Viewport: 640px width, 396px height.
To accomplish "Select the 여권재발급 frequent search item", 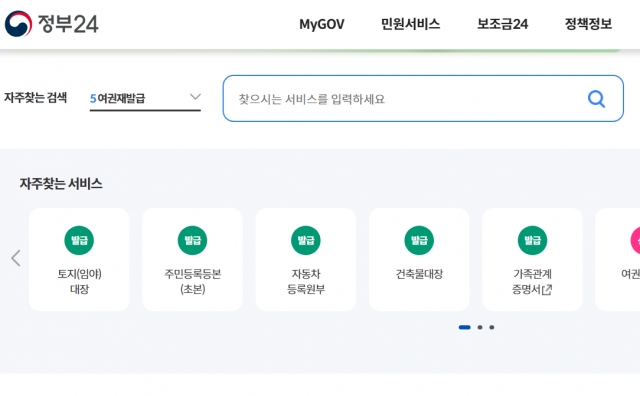I will pyautogui.click(x=118, y=98).
